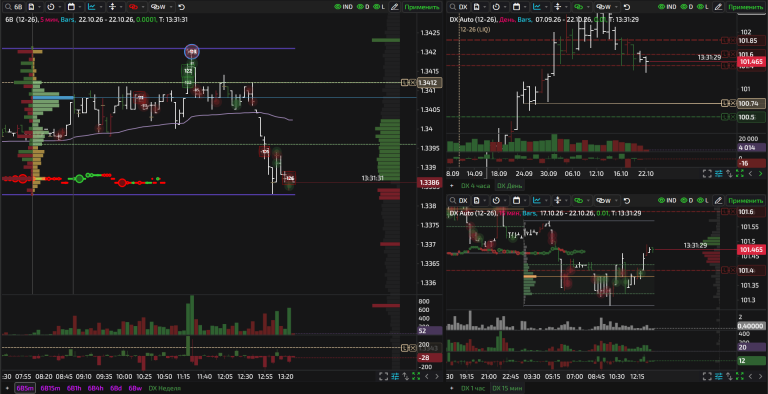Expand the chart type dropdown in 6B chart
Viewport: 768px width, 394px height.
pyautogui.click(x=101, y=7)
